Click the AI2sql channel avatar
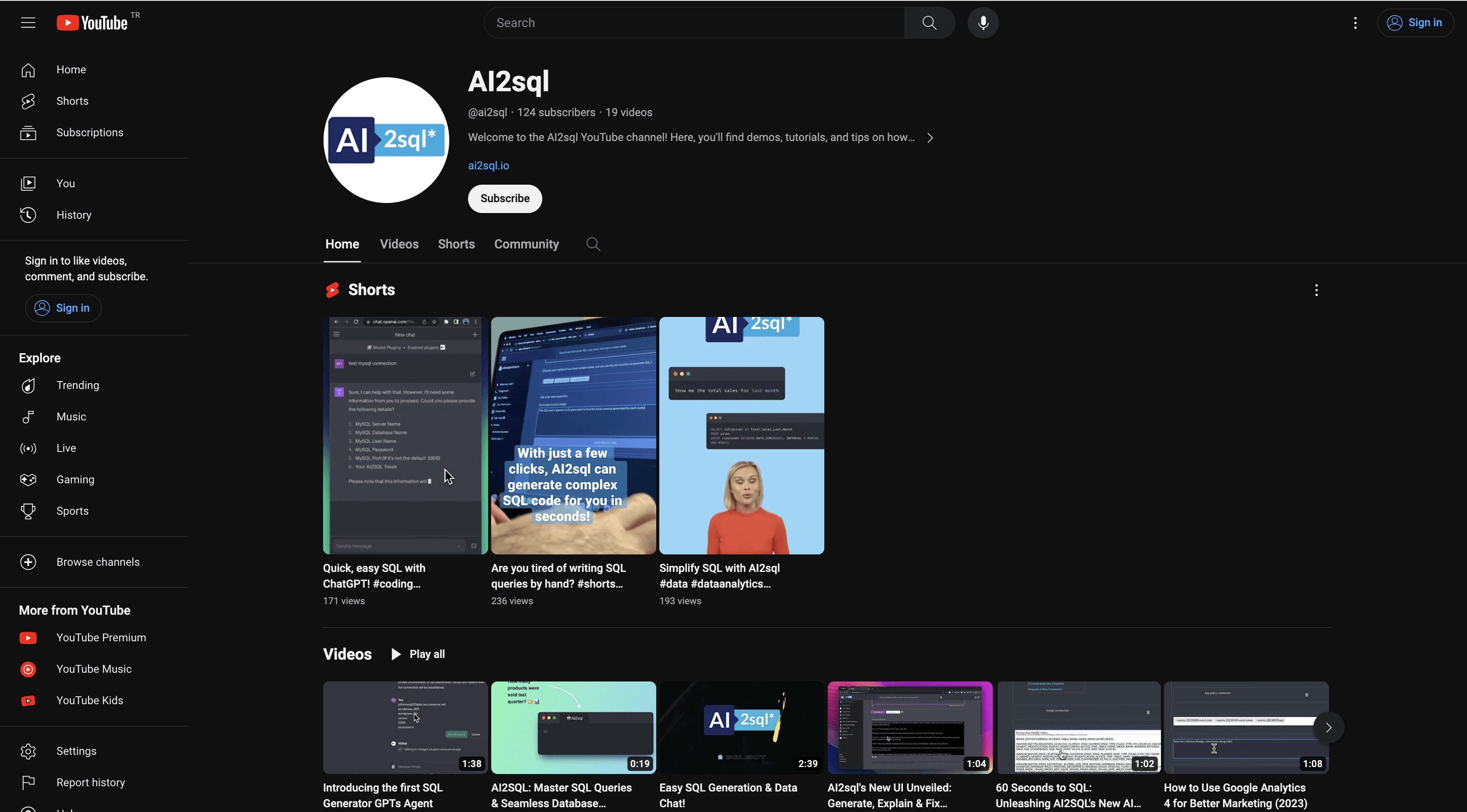The height and width of the screenshot is (812, 1467). tap(386, 140)
